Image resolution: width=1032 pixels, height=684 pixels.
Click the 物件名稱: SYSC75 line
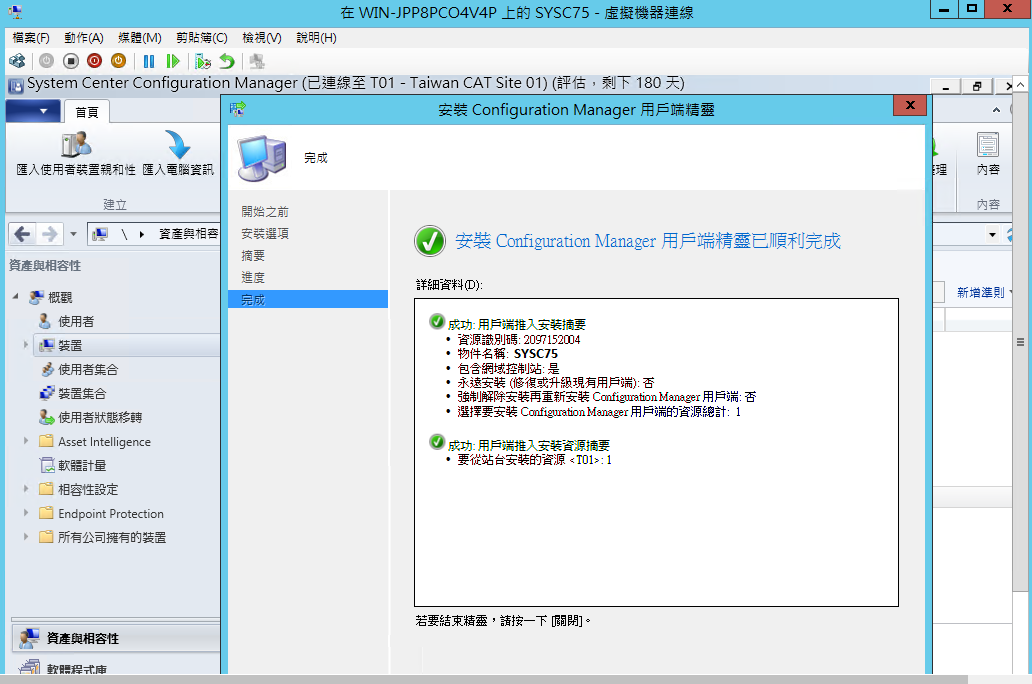point(507,354)
